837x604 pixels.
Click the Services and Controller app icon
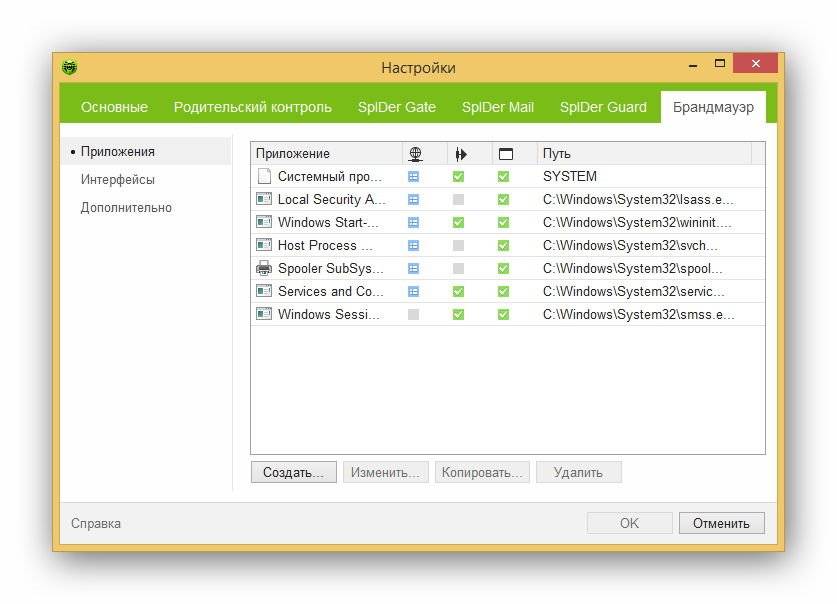264,291
